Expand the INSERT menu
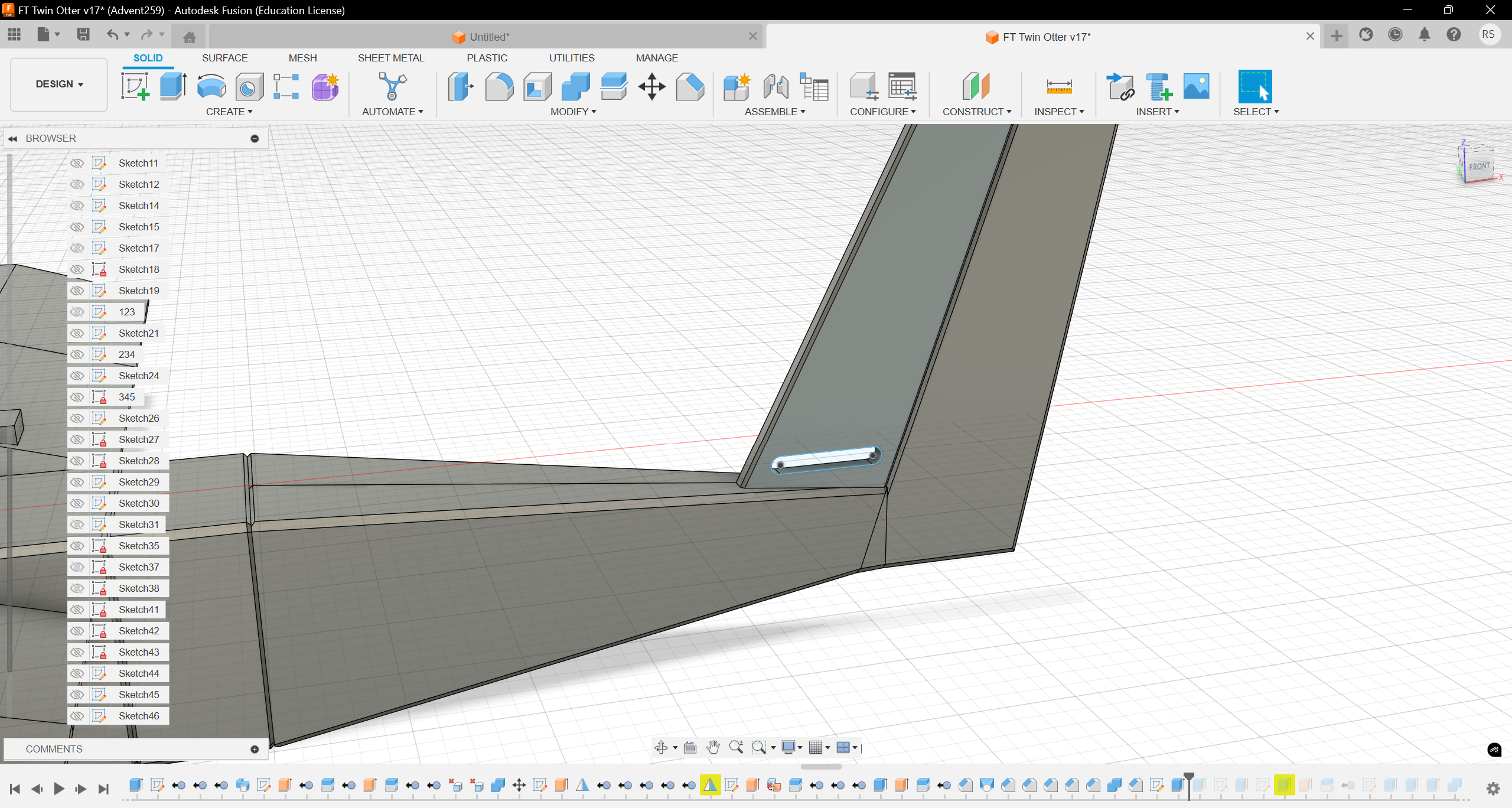The image size is (1512, 808). (1158, 112)
